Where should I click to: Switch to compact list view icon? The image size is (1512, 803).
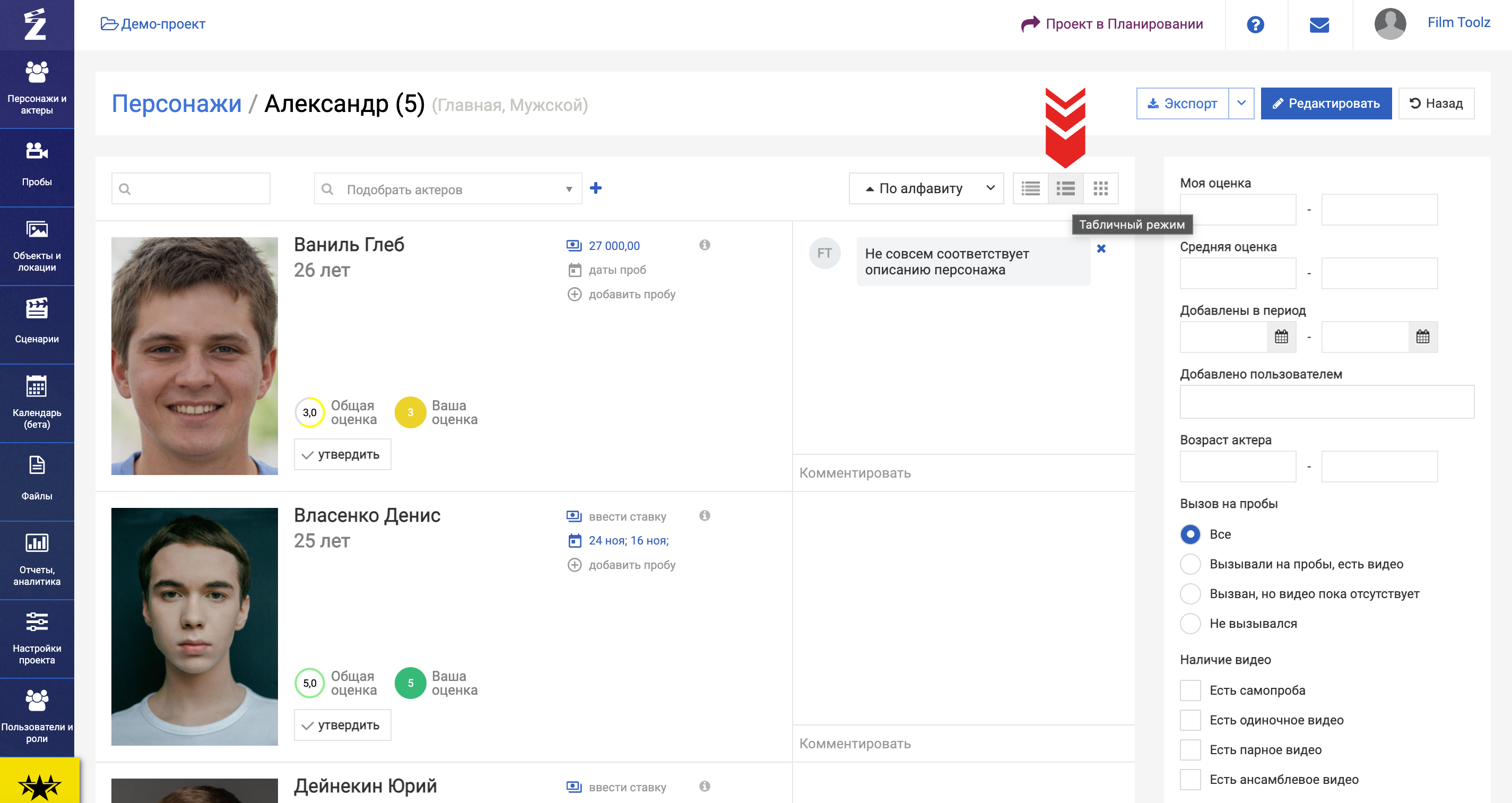pyautogui.click(x=1030, y=188)
